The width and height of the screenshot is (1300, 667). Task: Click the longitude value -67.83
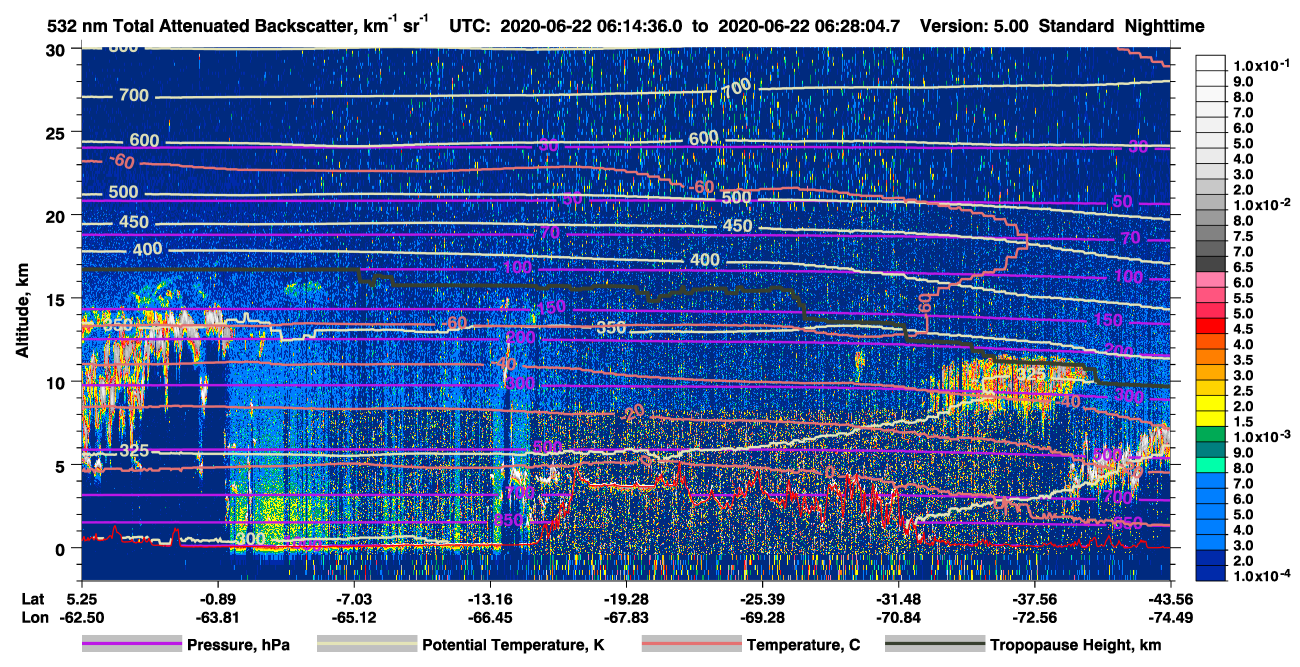tap(625, 617)
